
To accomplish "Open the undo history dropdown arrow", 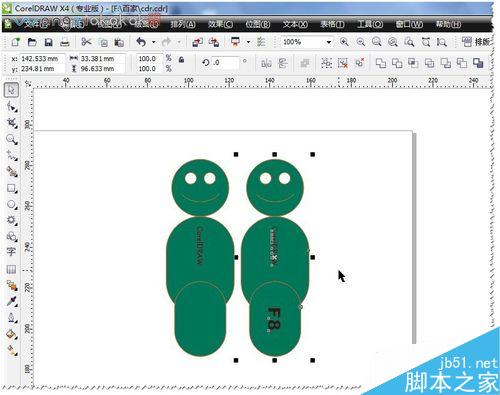I will (x=153, y=42).
